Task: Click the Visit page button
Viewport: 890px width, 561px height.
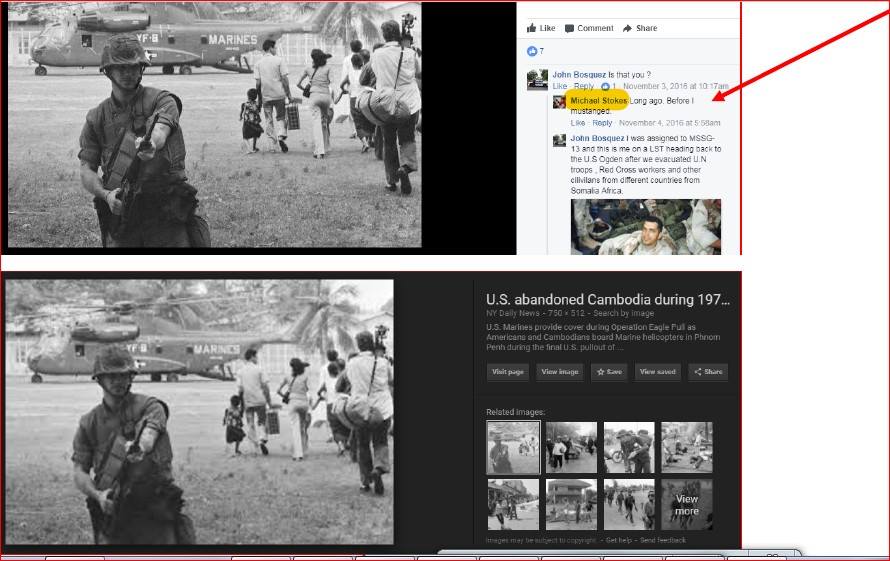Action: (508, 372)
